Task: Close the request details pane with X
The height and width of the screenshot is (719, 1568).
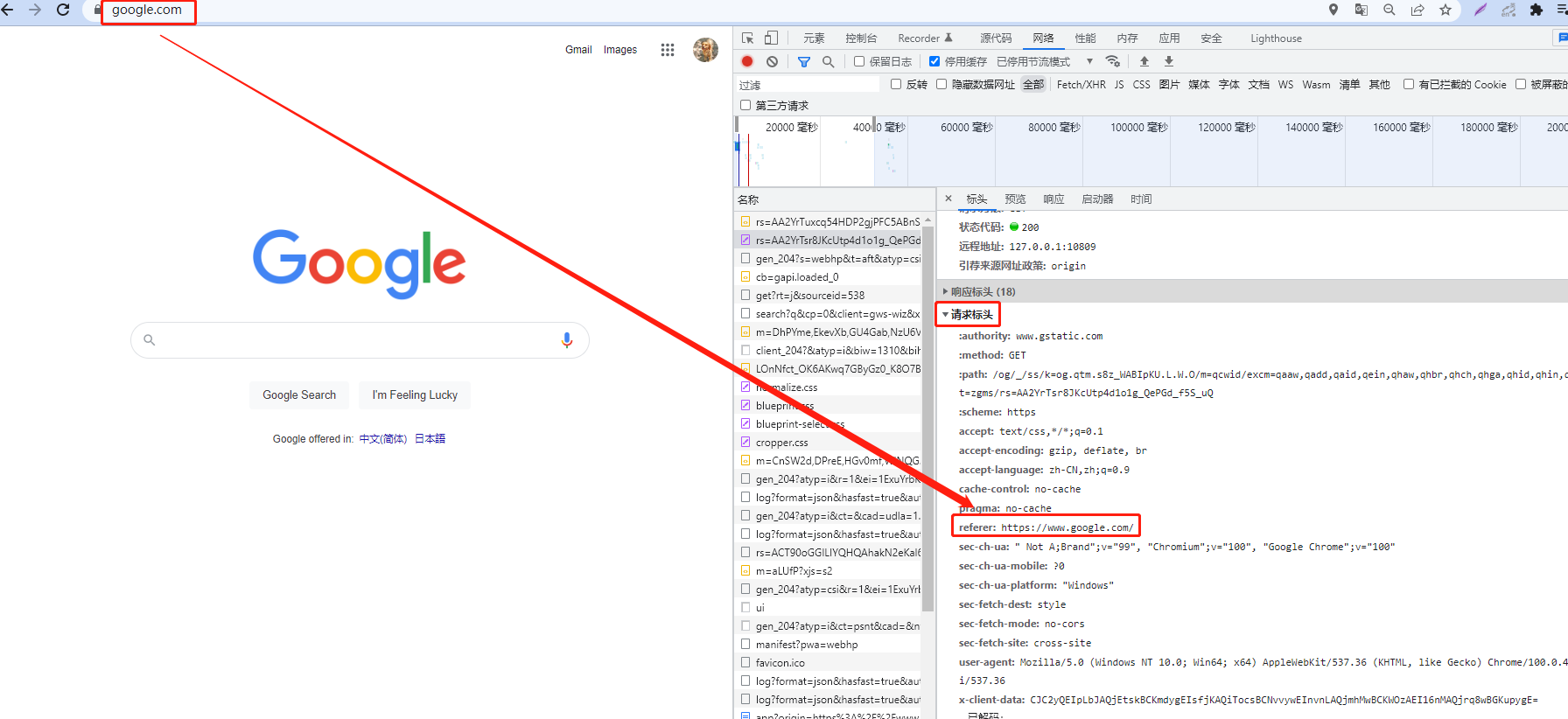Action: (948, 199)
